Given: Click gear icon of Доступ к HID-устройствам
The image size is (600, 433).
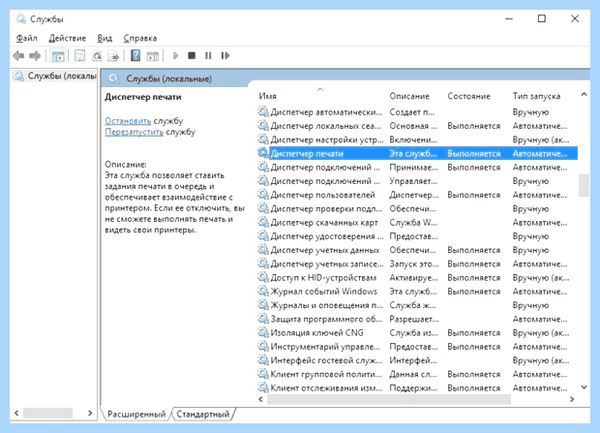Looking at the screenshot, I should click(x=263, y=277).
